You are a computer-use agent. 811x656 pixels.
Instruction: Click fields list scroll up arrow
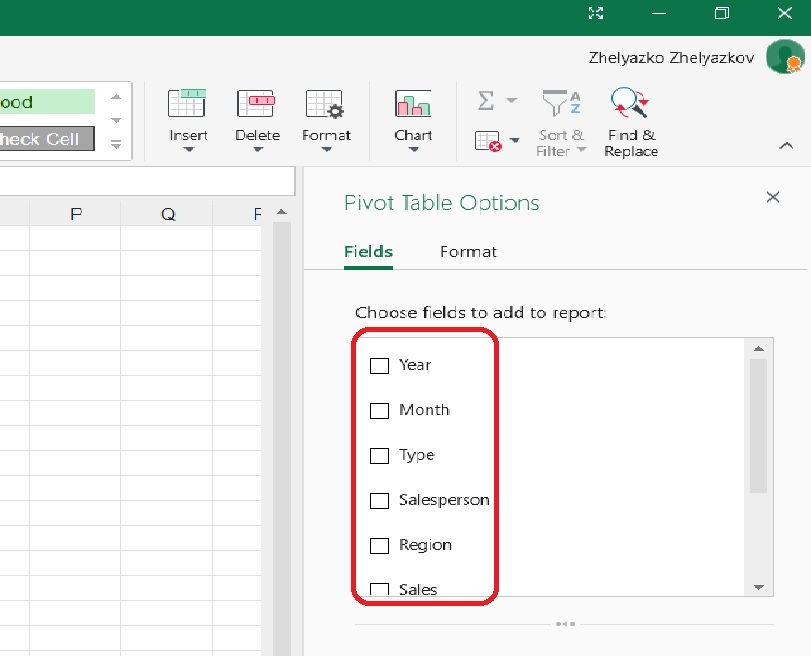point(759,349)
